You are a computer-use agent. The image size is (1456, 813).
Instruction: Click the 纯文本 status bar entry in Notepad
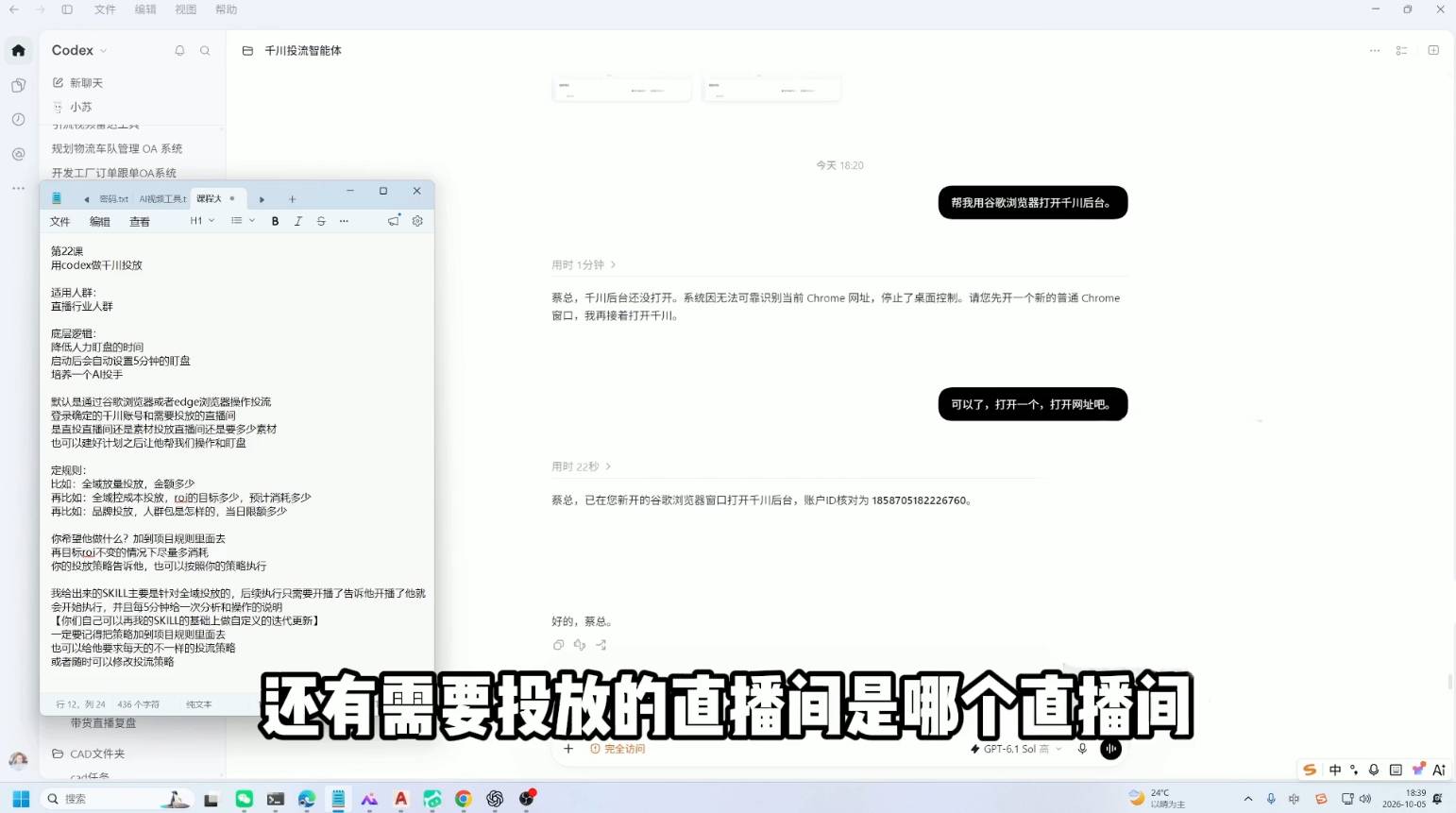point(198,704)
